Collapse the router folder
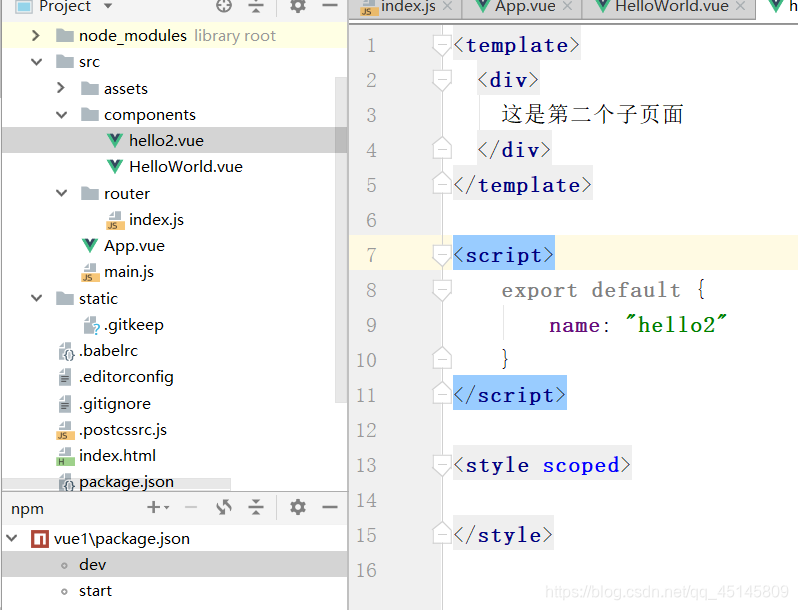798x610 pixels. [x=62, y=193]
